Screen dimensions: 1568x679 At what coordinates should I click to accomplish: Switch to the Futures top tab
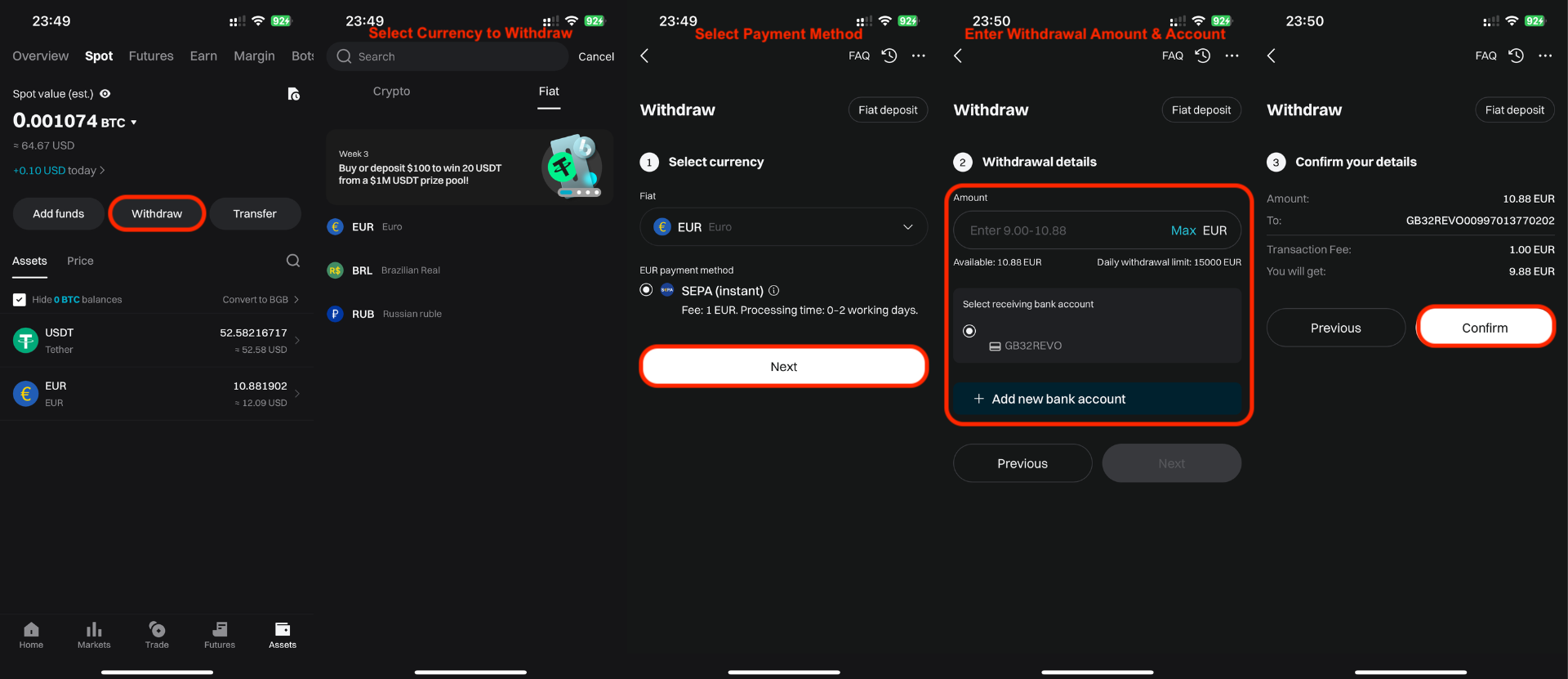[x=151, y=56]
